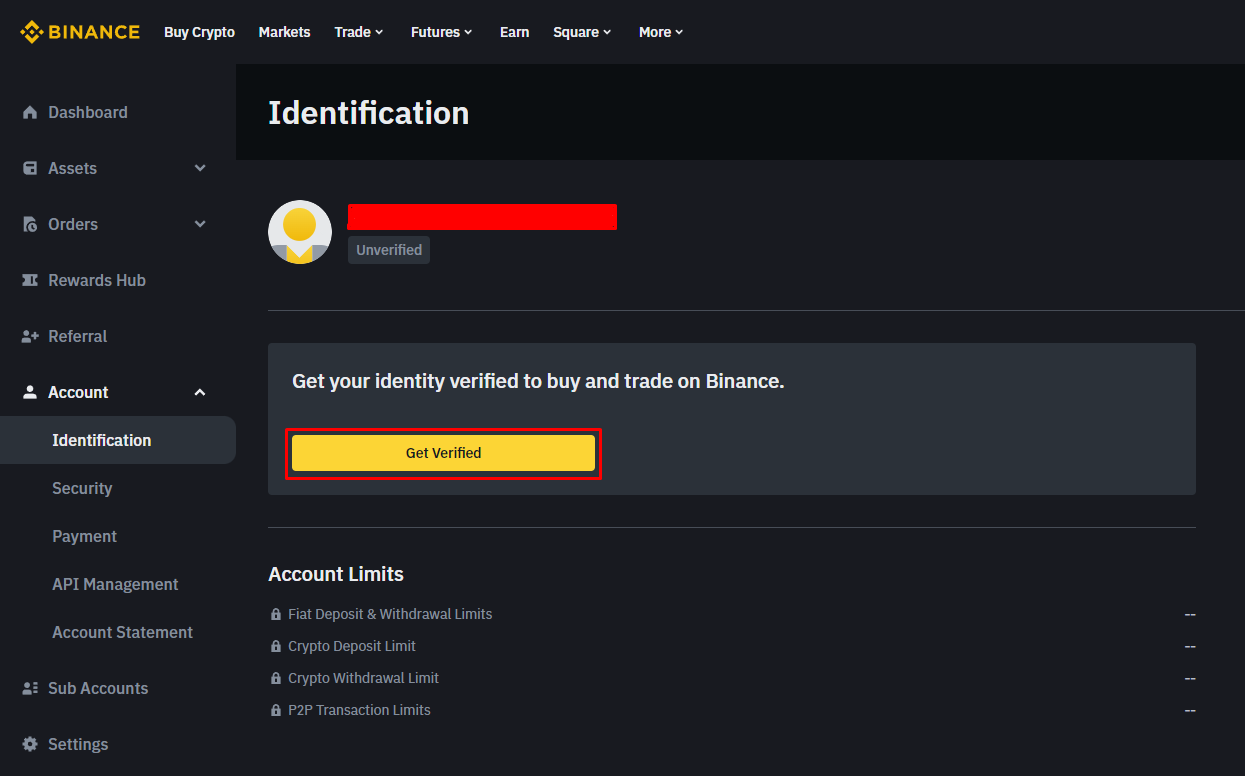This screenshot has height=776, width=1245.
Task: Open Dashboard via the home icon
Action: (30, 112)
